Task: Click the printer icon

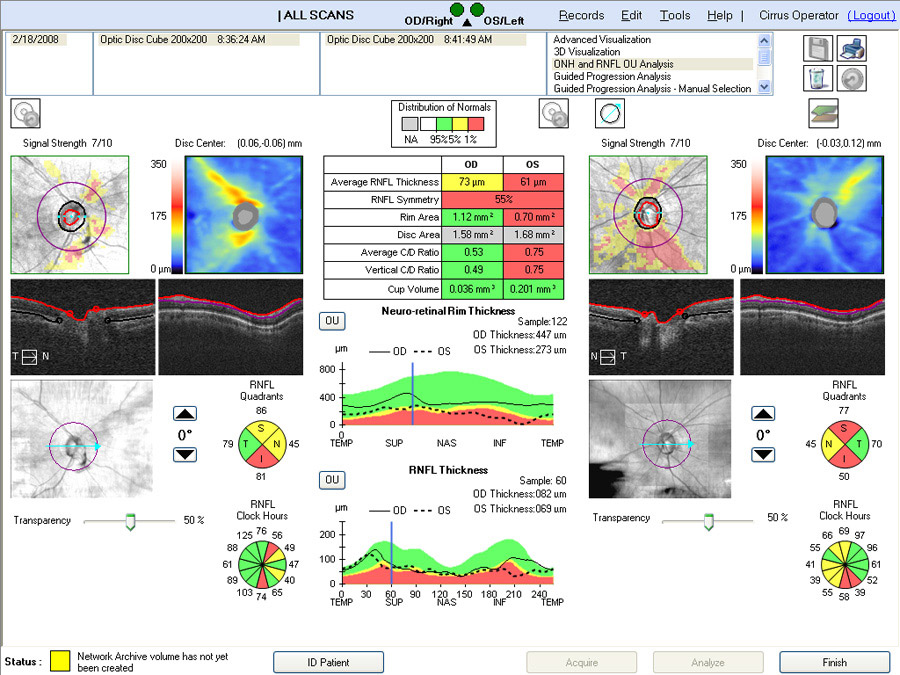Action: [852, 48]
